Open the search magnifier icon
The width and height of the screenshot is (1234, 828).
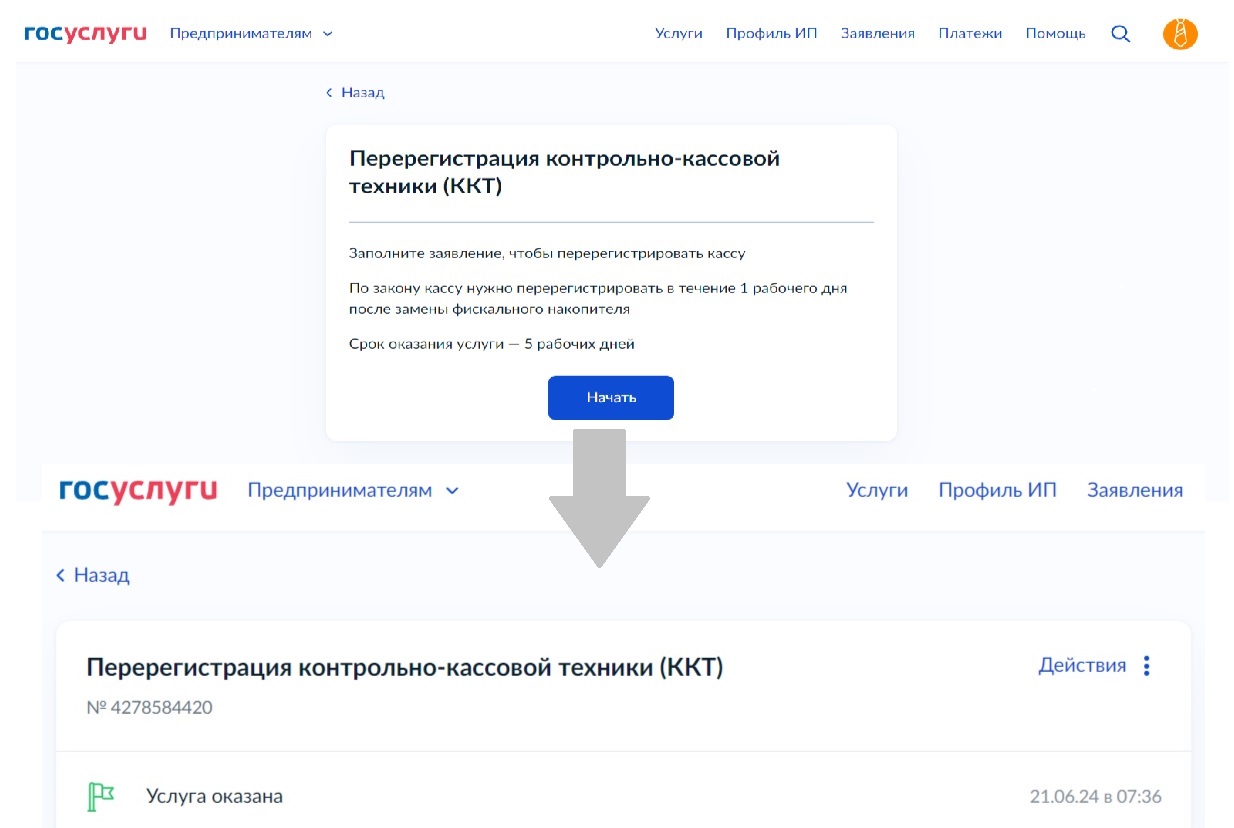pyautogui.click(x=1121, y=33)
